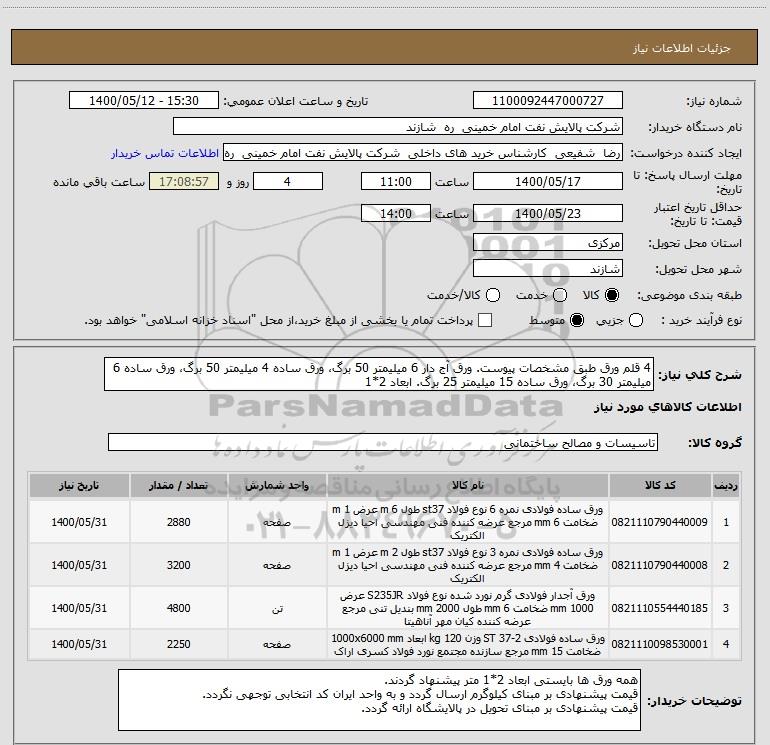This screenshot has height=745, width=770.
Task: Click the buyer notes text area
Action: pyautogui.click(x=379, y=700)
